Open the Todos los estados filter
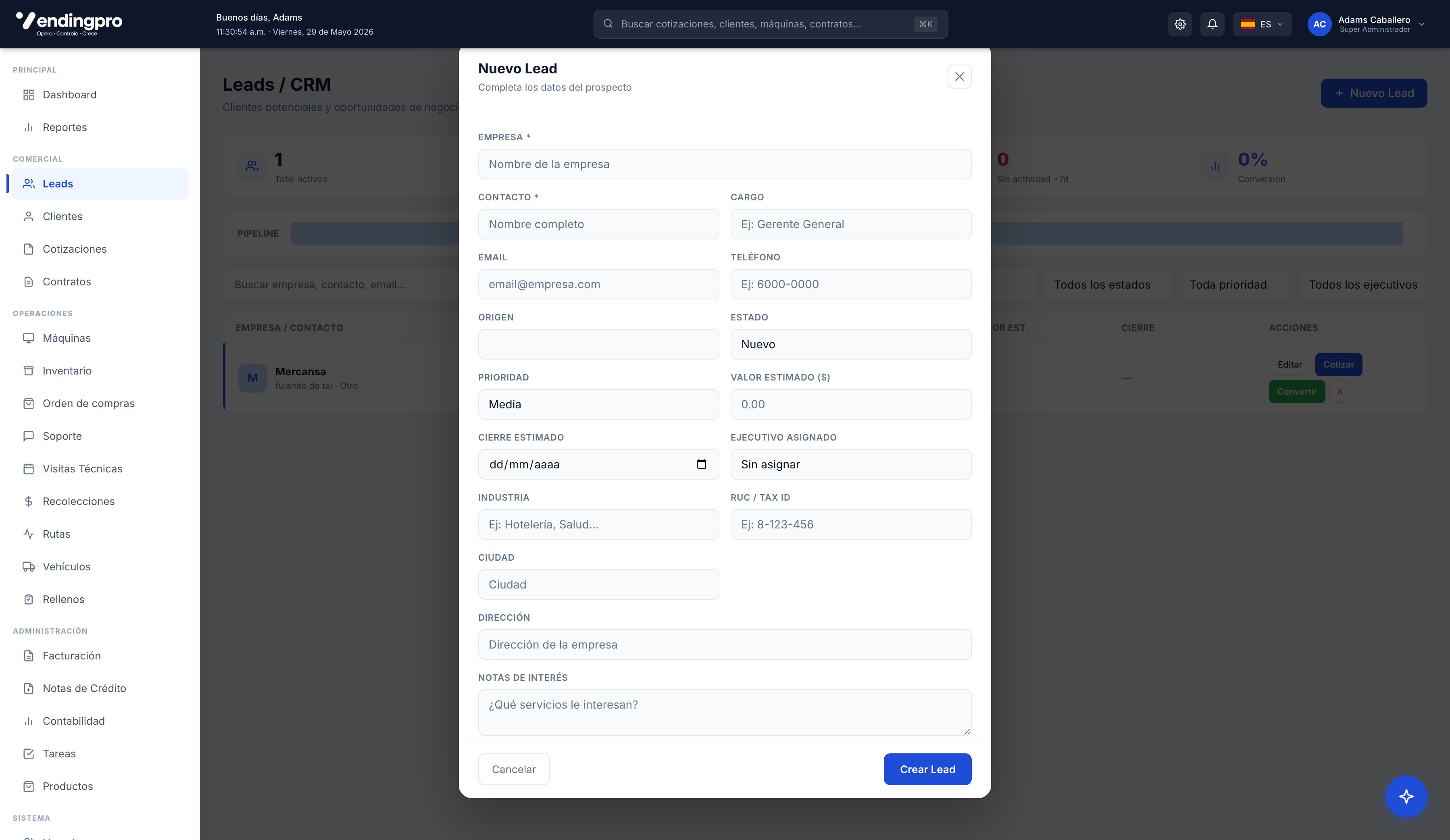 point(1107,284)
